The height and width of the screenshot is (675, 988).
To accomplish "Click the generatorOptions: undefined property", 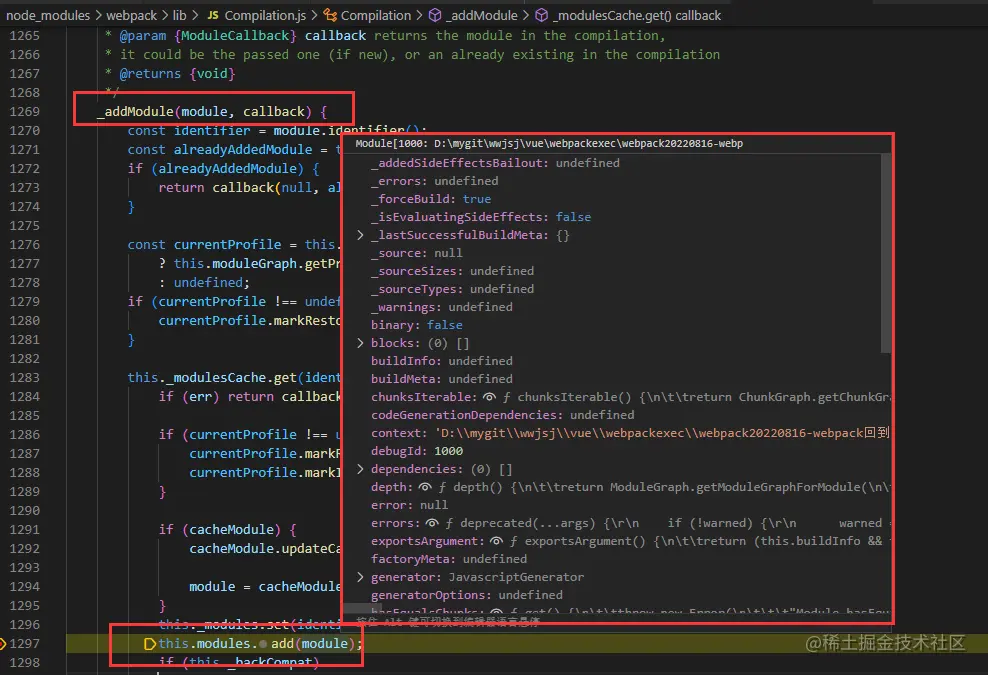I will pyautogui.click(x=467, y=595).
